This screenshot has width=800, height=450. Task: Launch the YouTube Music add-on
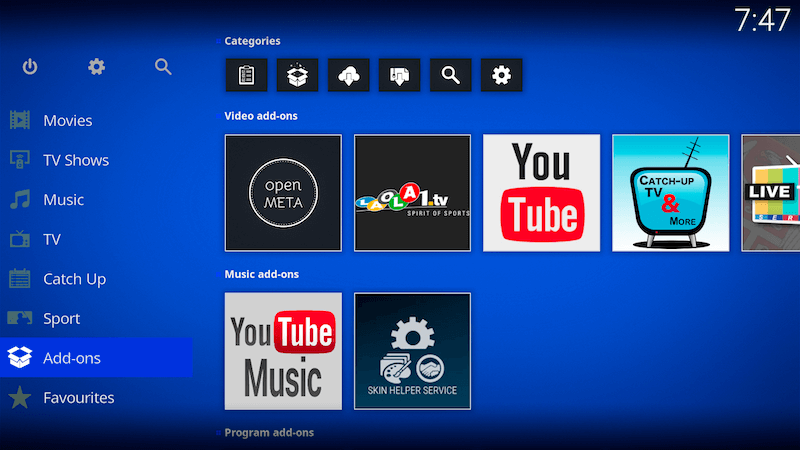(x=283, y=351)
